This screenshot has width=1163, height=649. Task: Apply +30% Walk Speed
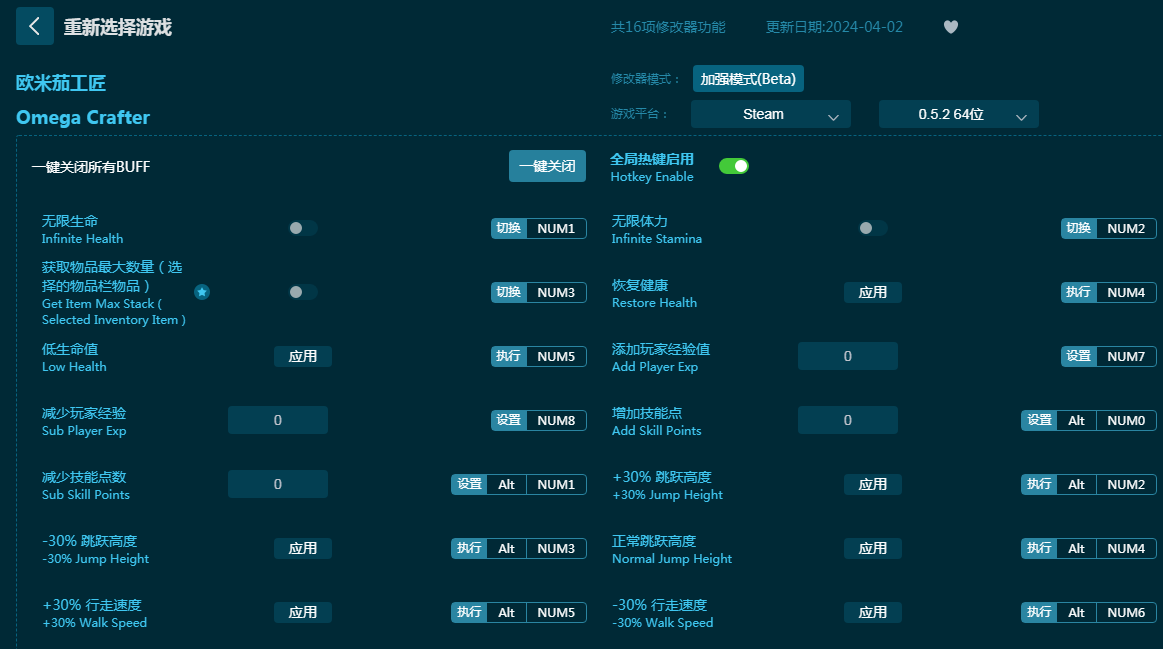pyautogui.click(x=303, y=612)
